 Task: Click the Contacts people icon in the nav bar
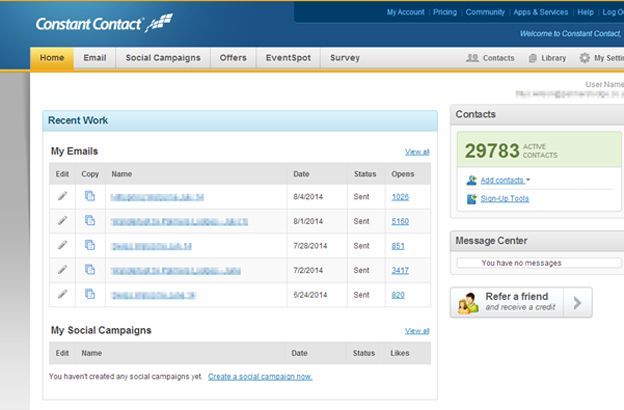tap(472, 58)
